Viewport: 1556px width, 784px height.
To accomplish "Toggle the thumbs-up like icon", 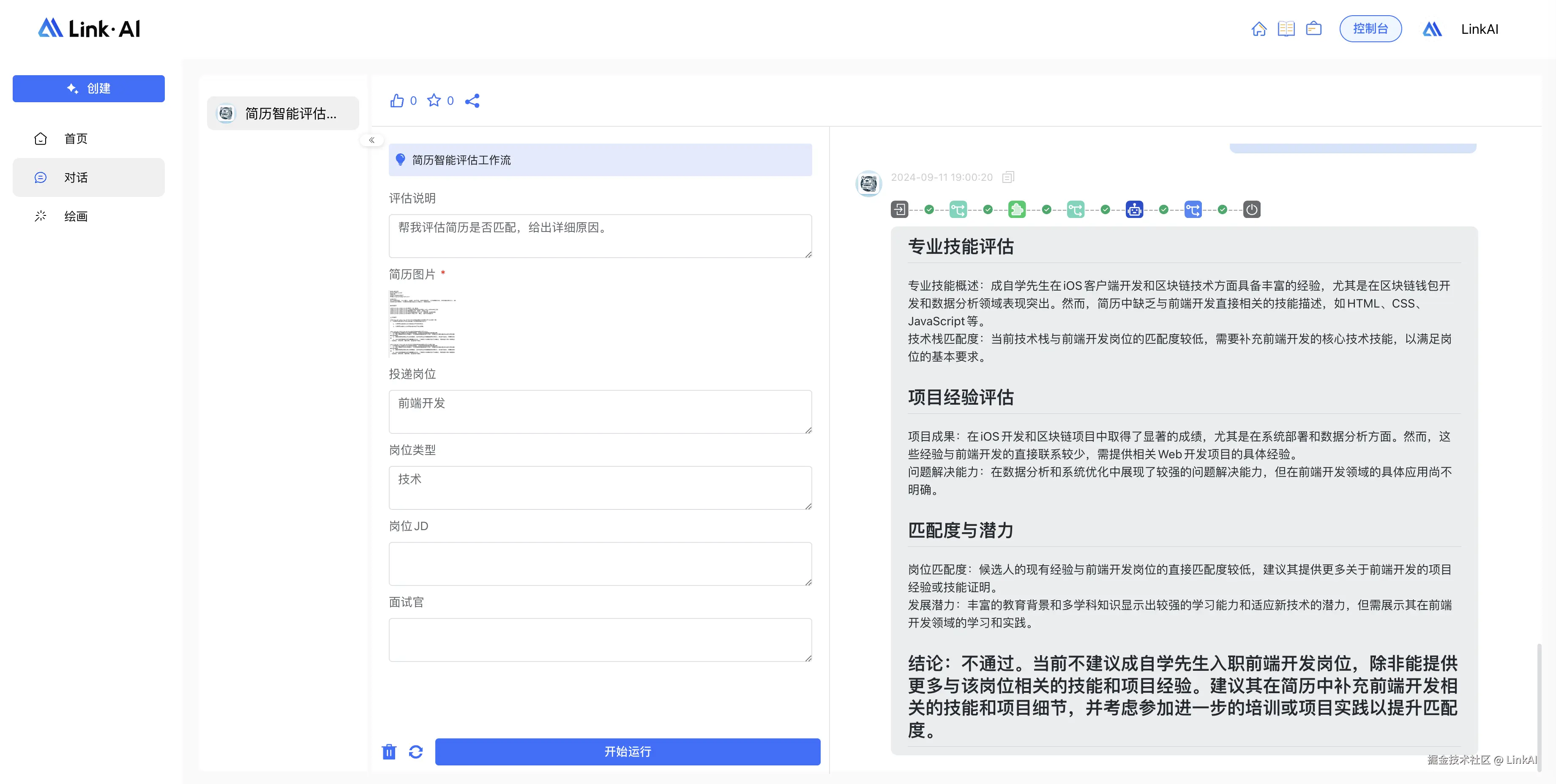I will point(398,100).
